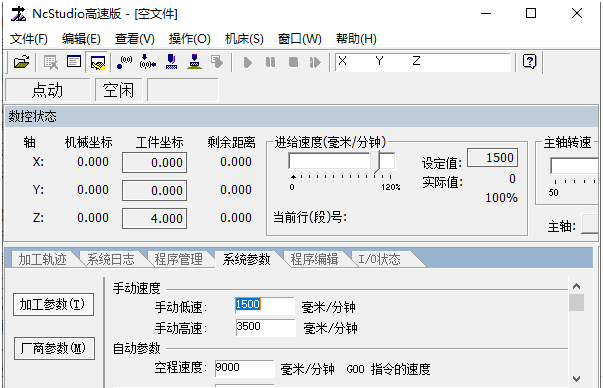Open the 机床(S) menu

click(x=244, y=39)
